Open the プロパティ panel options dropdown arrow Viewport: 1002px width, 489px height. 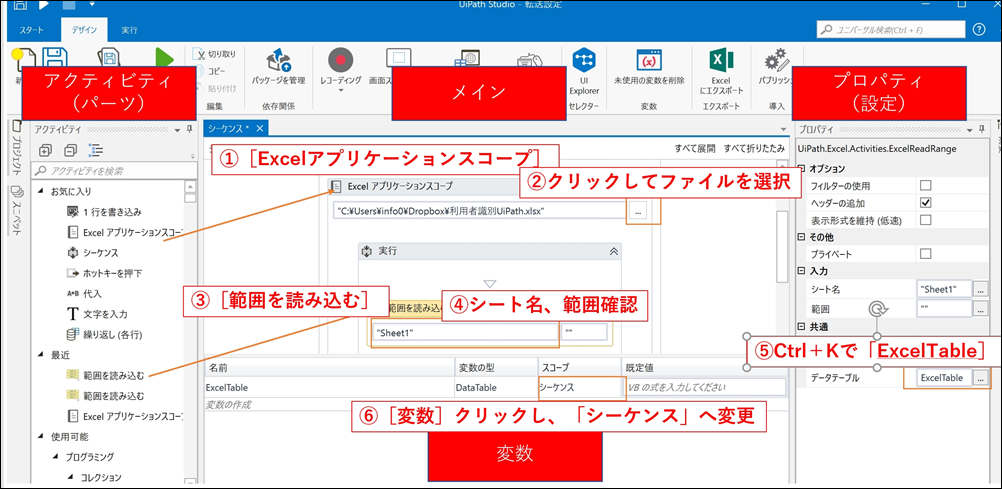coord(969,130)
